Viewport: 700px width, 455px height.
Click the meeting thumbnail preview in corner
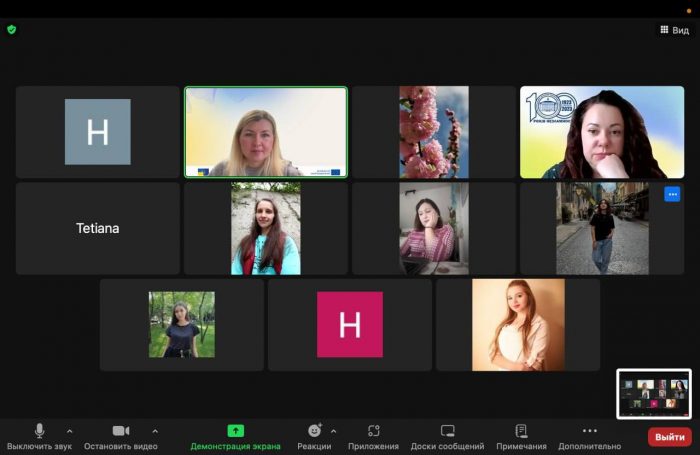pyautogui.click(x=653, y=394)
